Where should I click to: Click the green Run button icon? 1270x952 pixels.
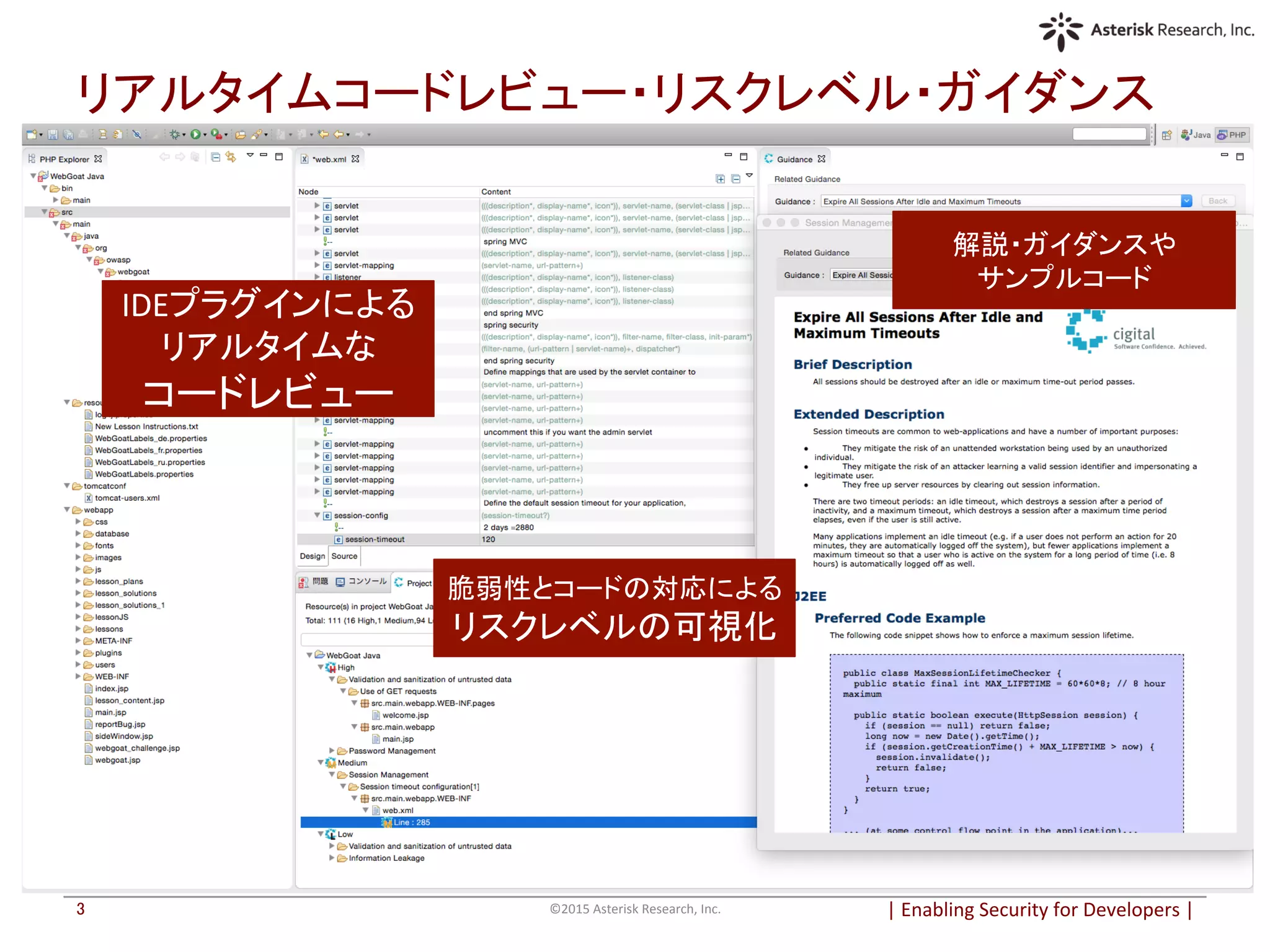(x=195, y=134)
